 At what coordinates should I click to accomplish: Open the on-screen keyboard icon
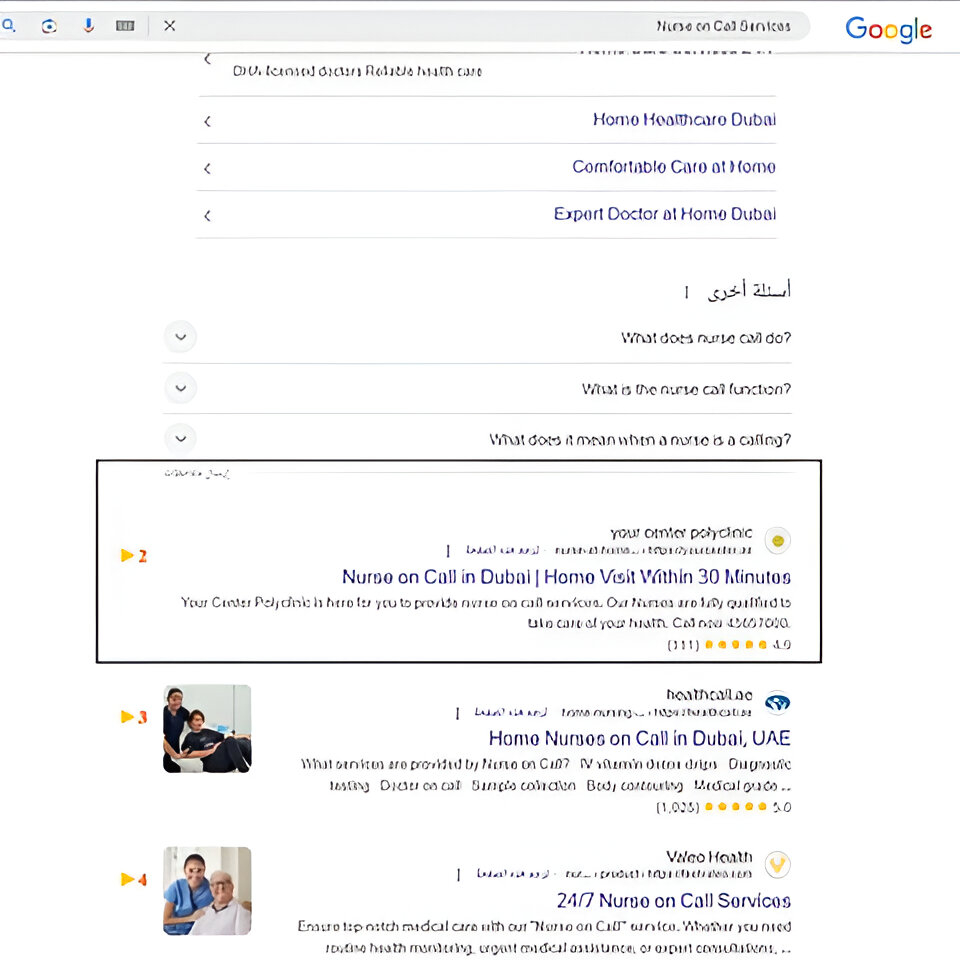[x=125, y=26]
